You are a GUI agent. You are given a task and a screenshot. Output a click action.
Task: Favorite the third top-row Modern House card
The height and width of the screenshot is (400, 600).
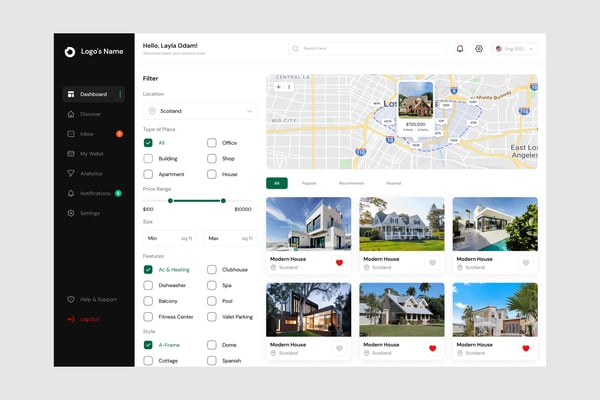coord(526,263)
